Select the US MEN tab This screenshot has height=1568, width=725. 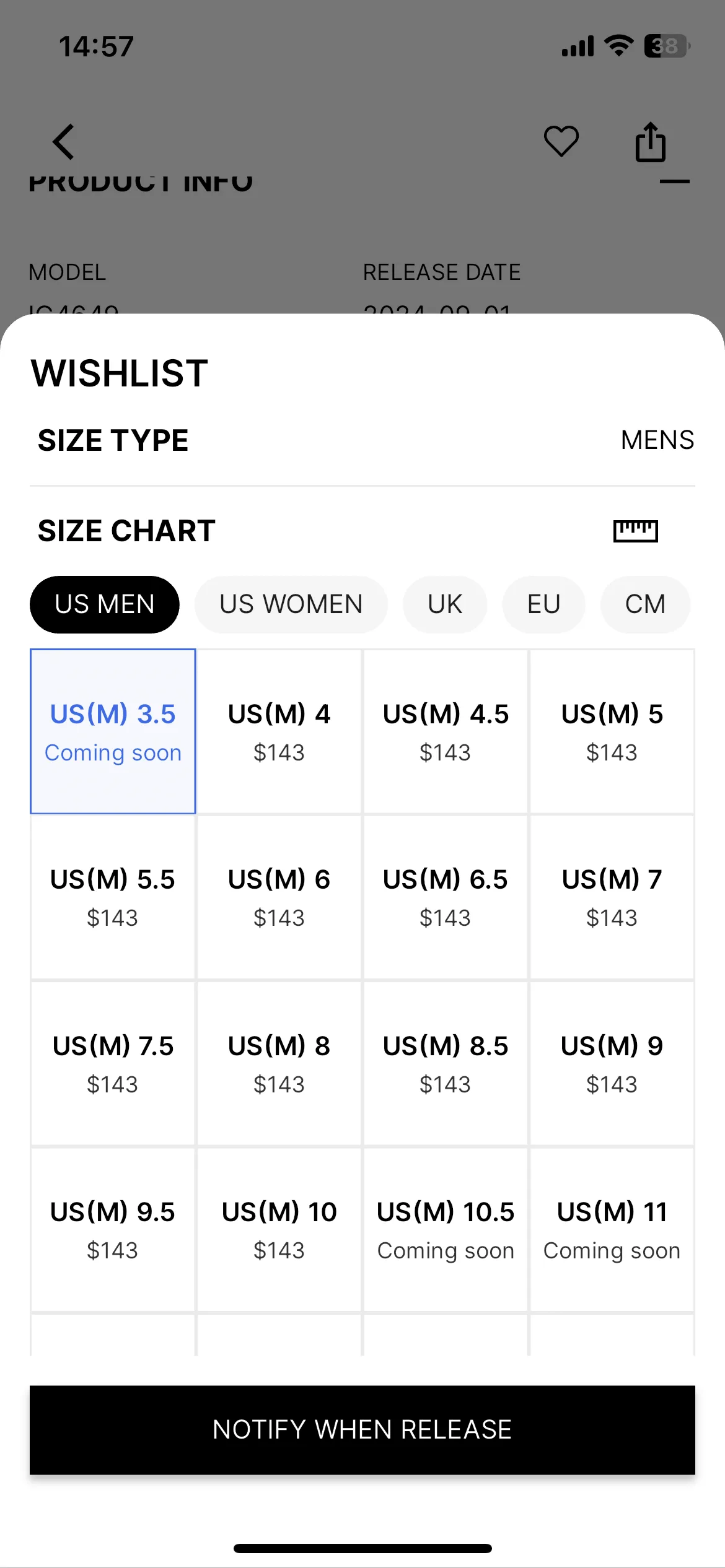(105, 604)
